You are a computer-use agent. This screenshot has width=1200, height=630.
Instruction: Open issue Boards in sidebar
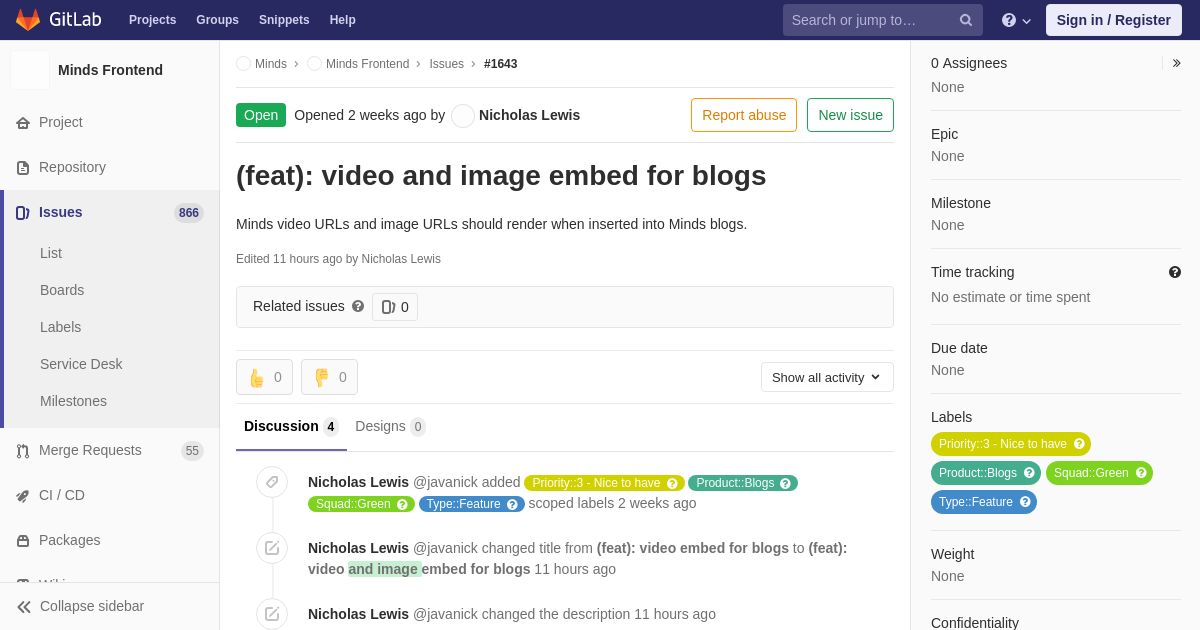coord(62,291)
